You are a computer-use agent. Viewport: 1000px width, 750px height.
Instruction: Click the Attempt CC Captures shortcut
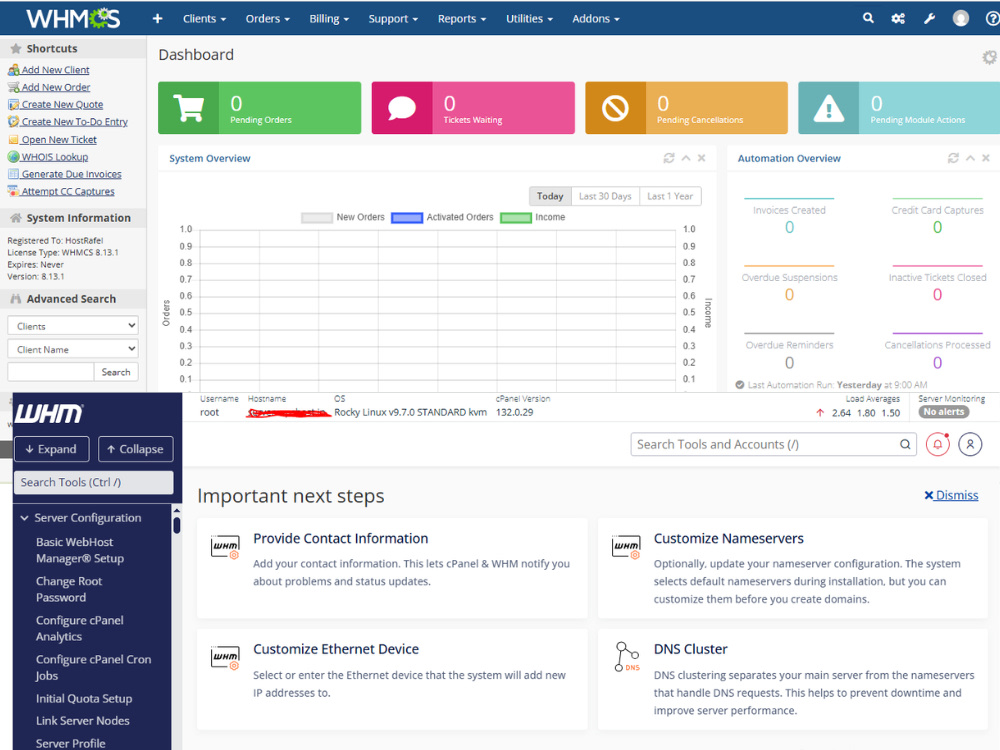pyautogui.click(x=68, y=191)
